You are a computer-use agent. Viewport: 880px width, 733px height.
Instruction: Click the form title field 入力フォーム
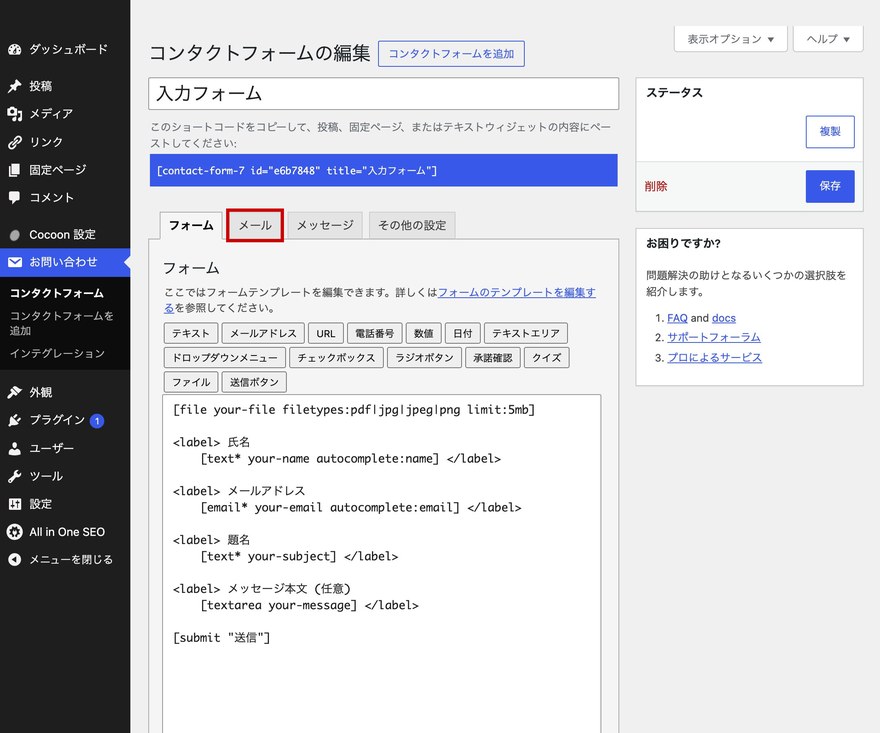point(384,94)
